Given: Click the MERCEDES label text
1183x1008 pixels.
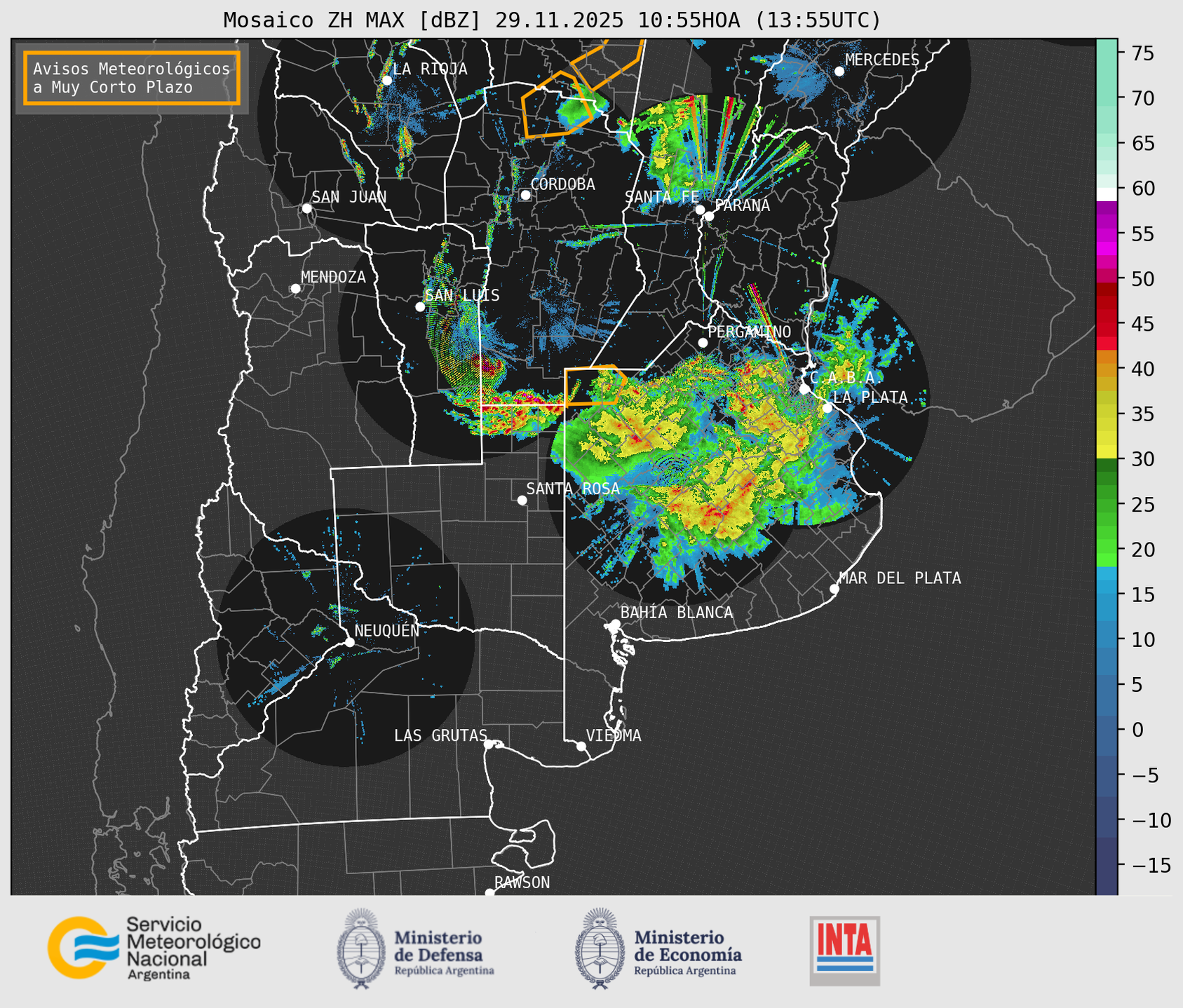Looking at the screenshot, I should tap(882, 60).
